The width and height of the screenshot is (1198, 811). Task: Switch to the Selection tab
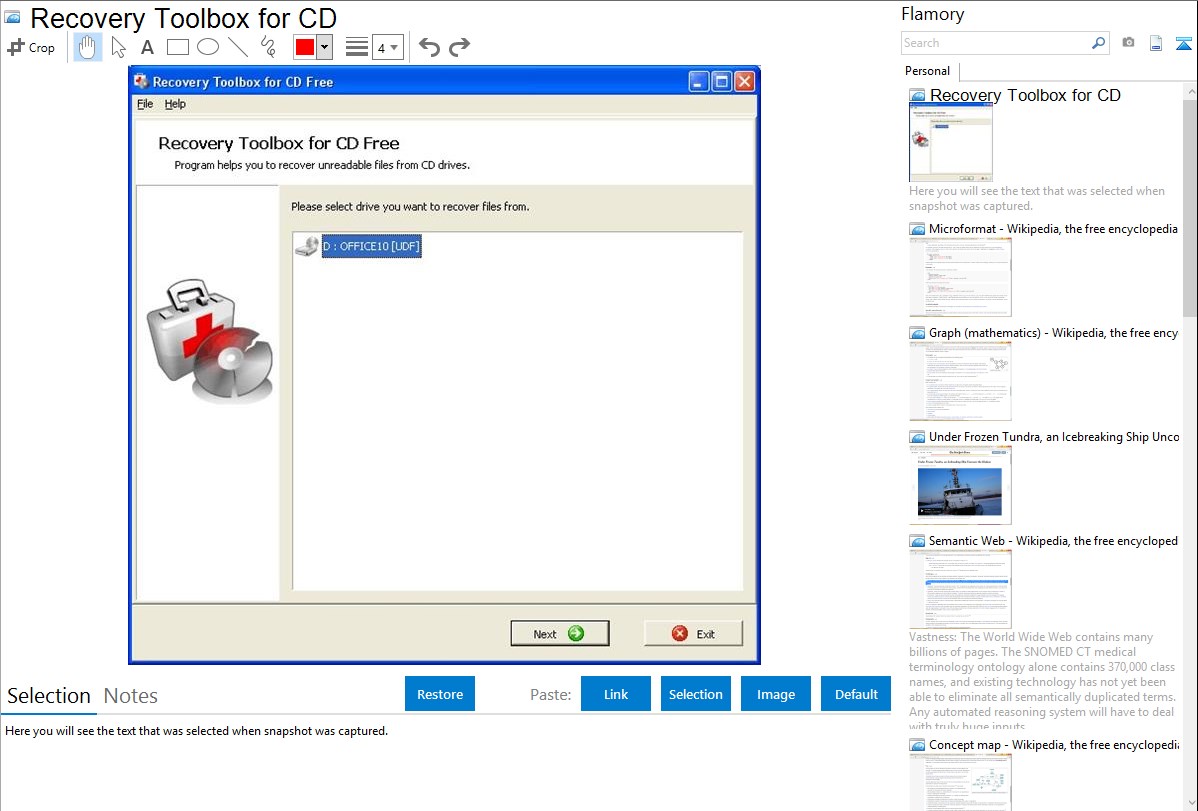49,696
